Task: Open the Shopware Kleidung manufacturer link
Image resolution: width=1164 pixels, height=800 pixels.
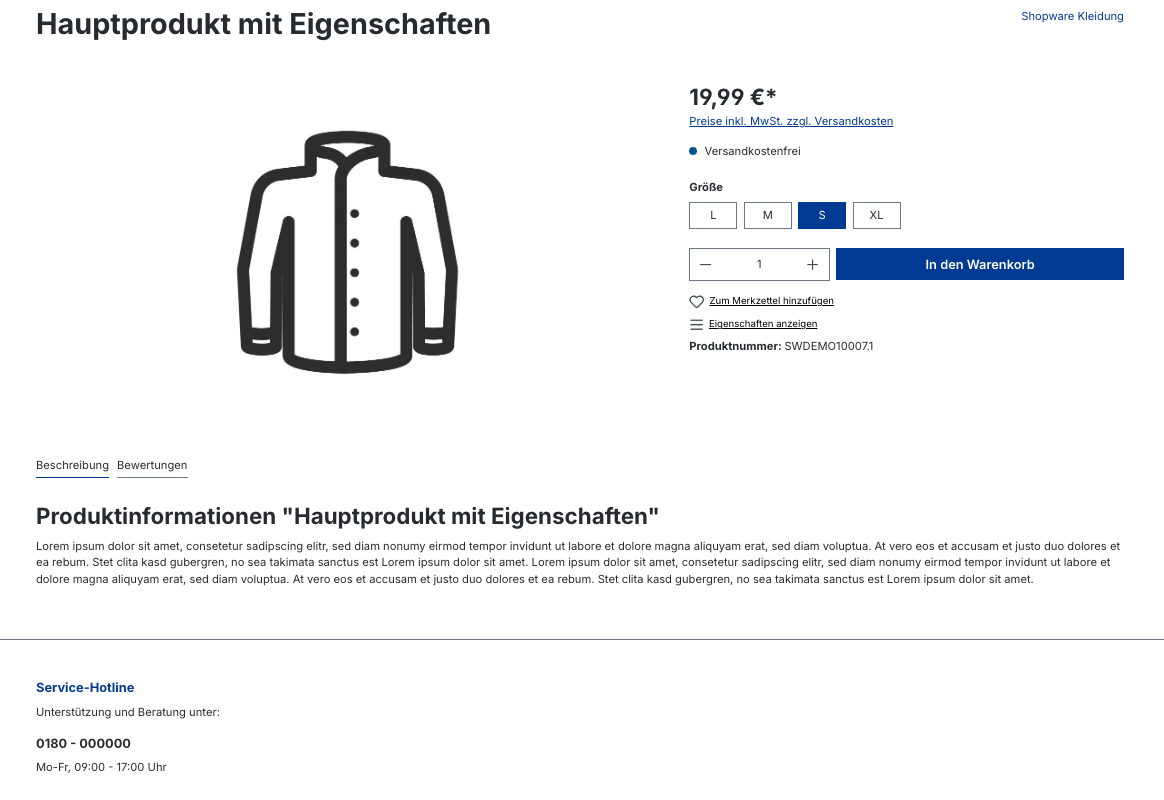Action: coord(1072,16)
